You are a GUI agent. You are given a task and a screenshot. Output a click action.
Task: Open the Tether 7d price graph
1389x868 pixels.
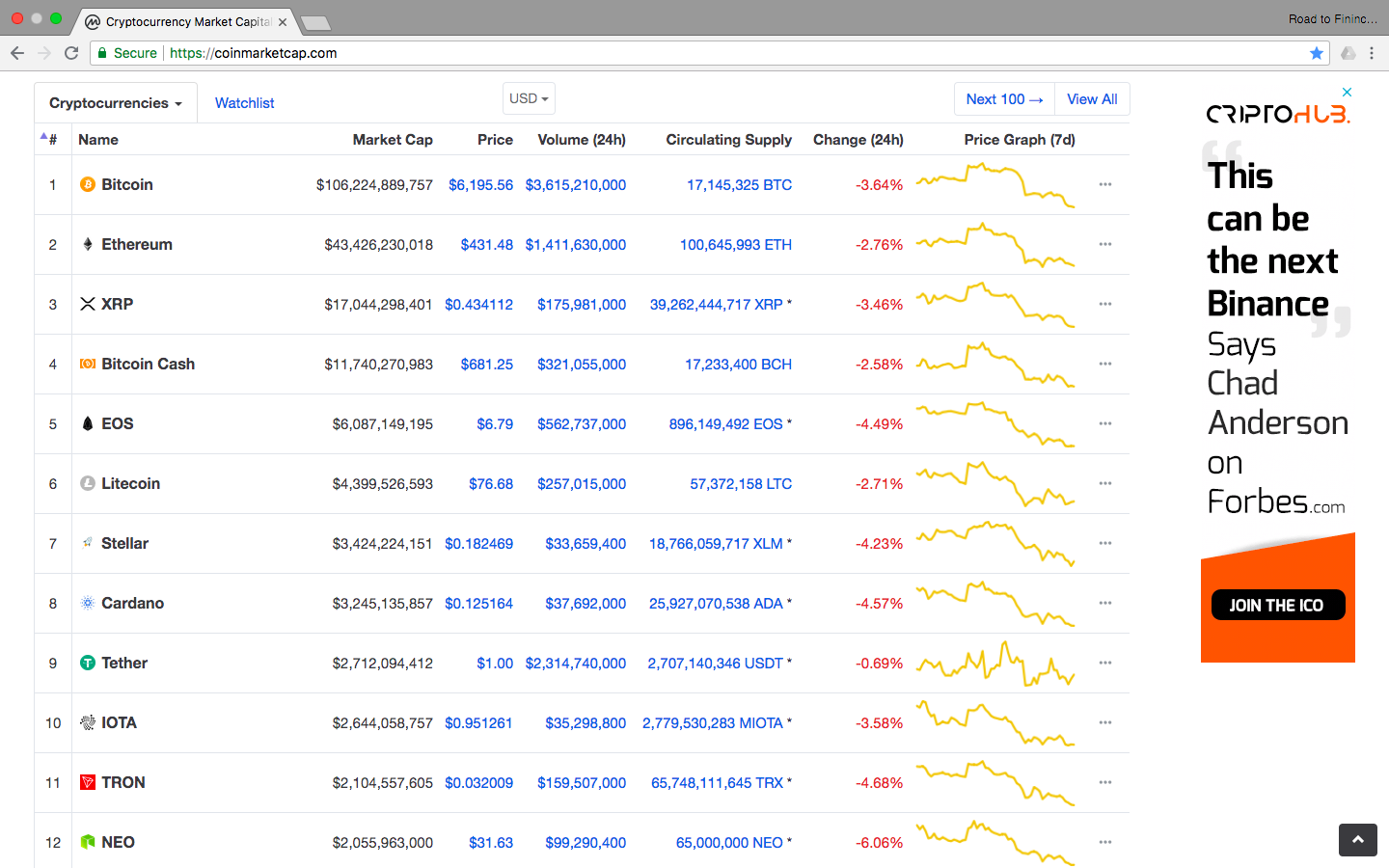(x=994, y=663)
